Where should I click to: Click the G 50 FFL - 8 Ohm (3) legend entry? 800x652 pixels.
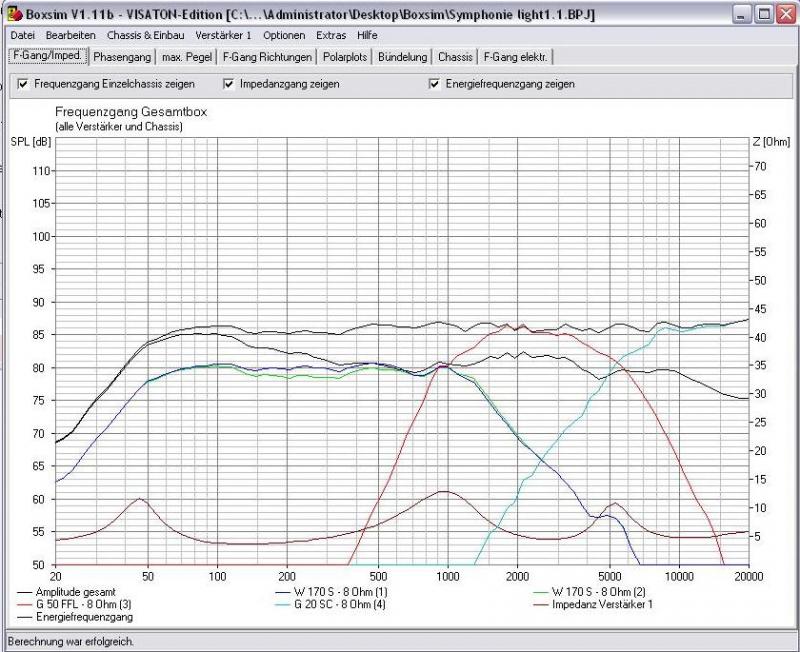(74, 604)
